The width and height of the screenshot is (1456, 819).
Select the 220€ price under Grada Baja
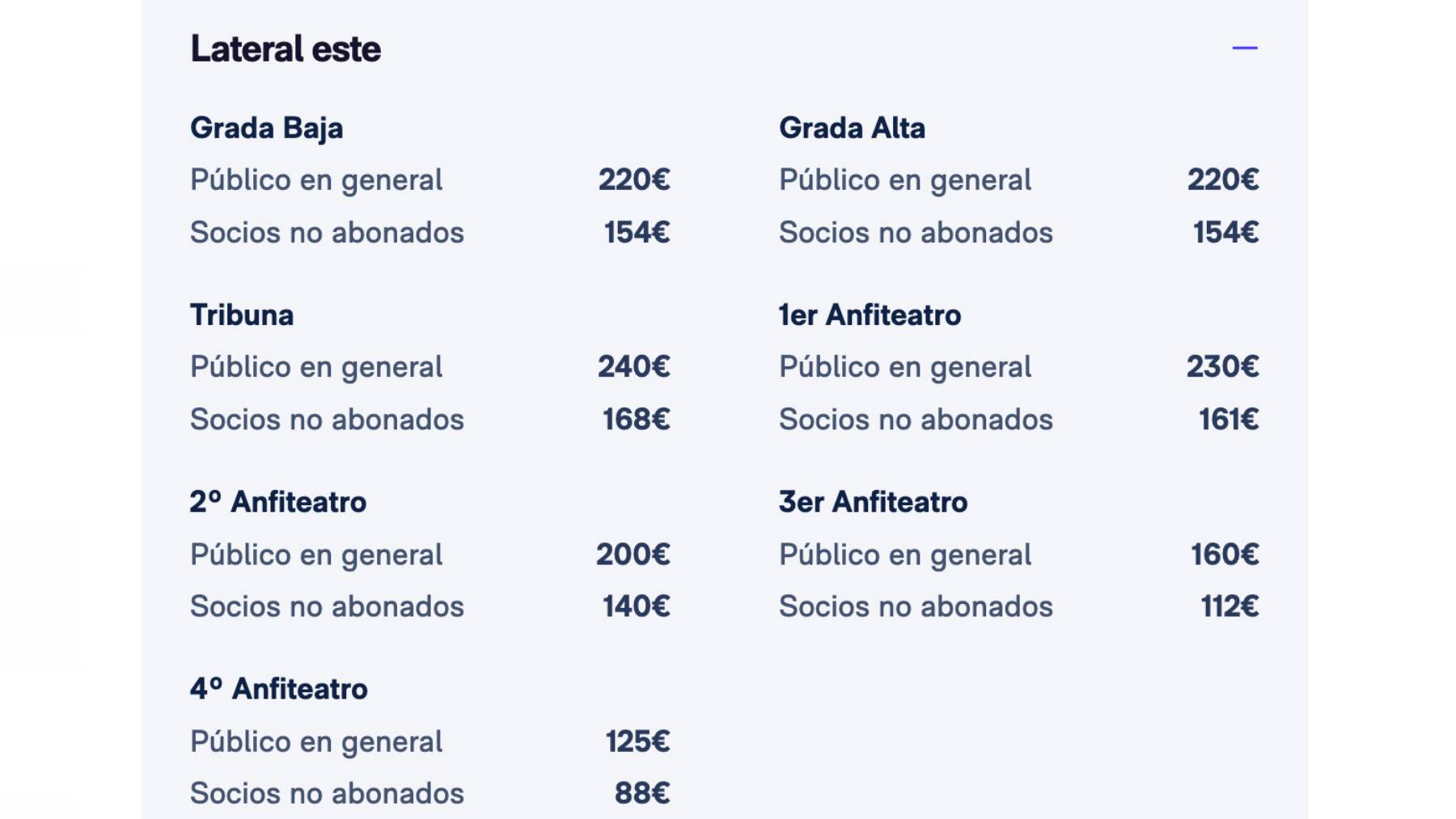[x=635, y=179]
